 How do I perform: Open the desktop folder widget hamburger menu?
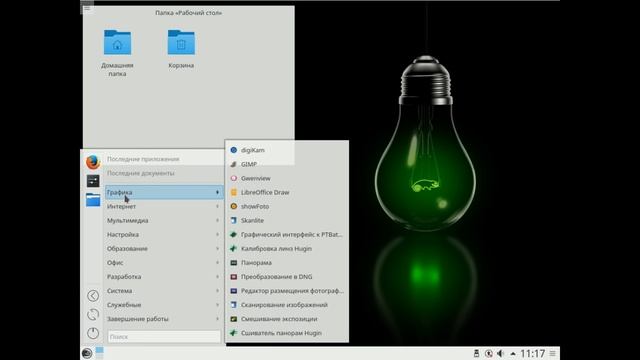point(87,8)
